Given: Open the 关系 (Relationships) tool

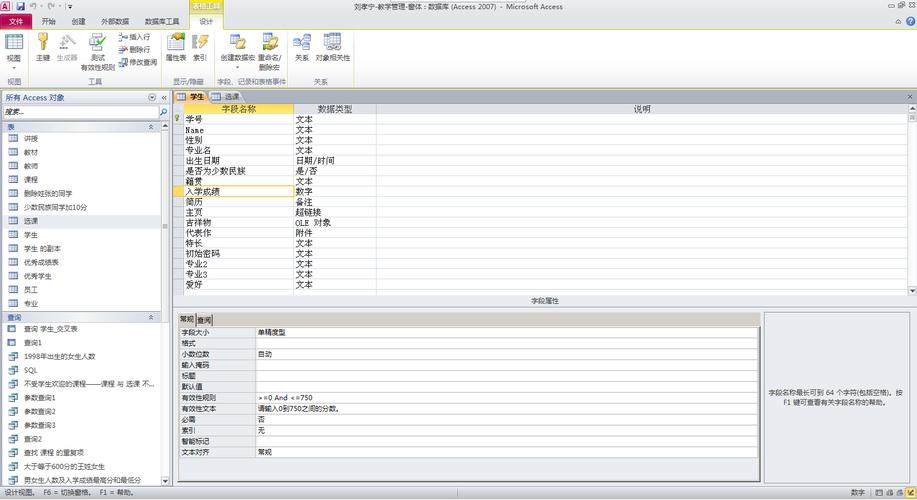Looking at the screenshot, I should click(x=301, y=47).
